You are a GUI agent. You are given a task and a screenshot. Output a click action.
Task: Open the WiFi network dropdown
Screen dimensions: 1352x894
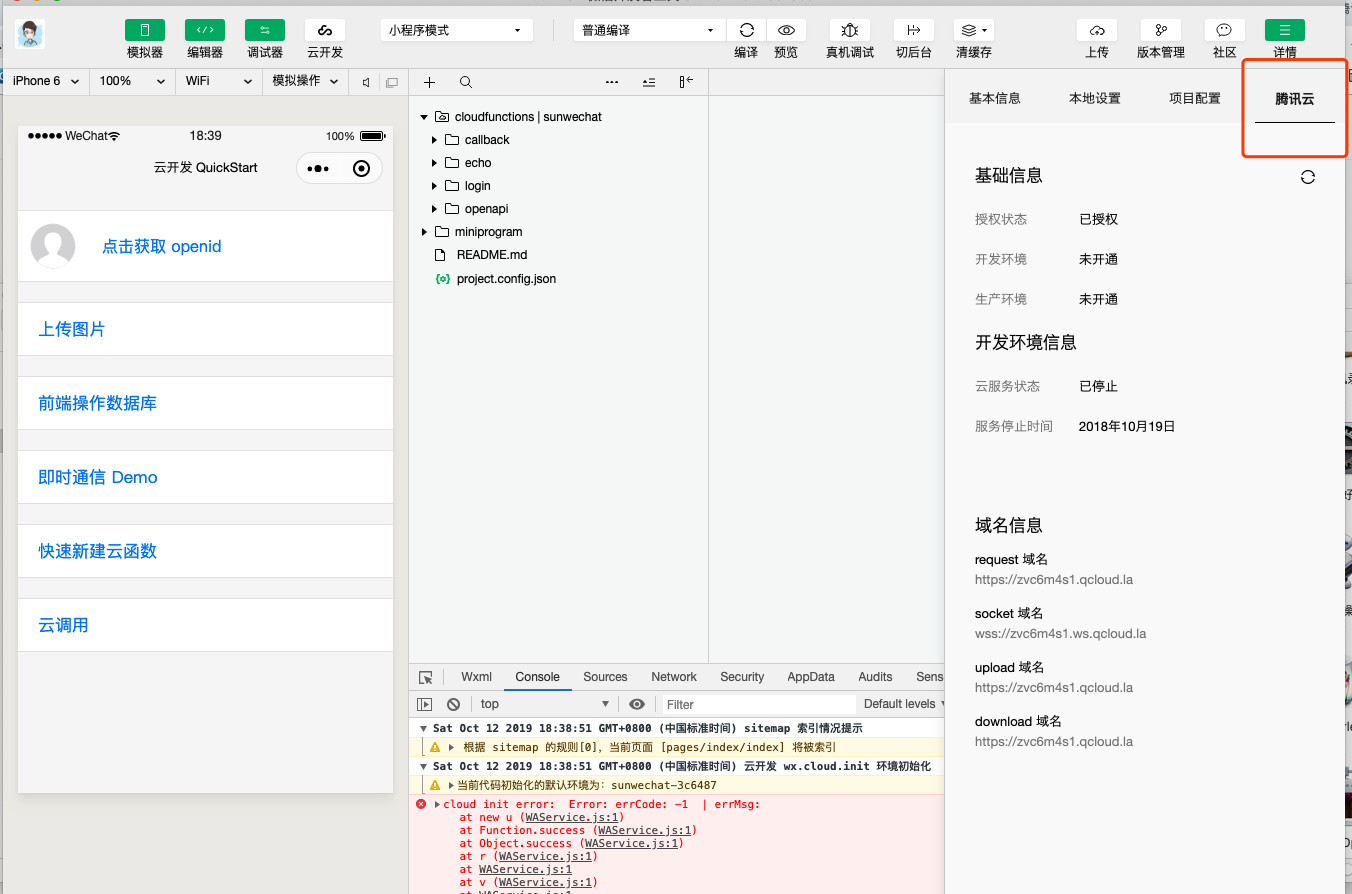219,81
